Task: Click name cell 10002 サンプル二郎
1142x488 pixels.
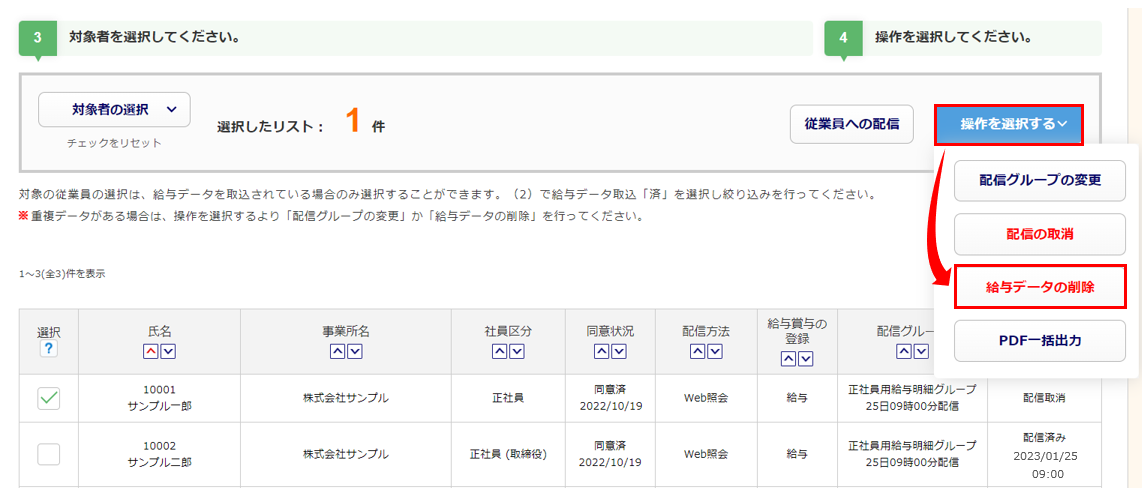Action: pos(160,454)
